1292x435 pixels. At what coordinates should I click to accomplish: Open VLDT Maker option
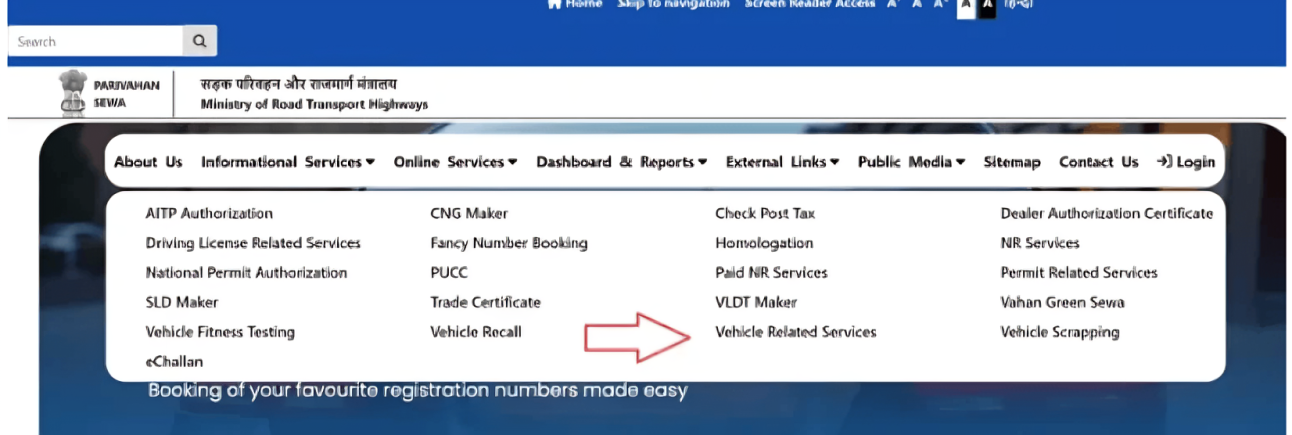tap(756, 302)
